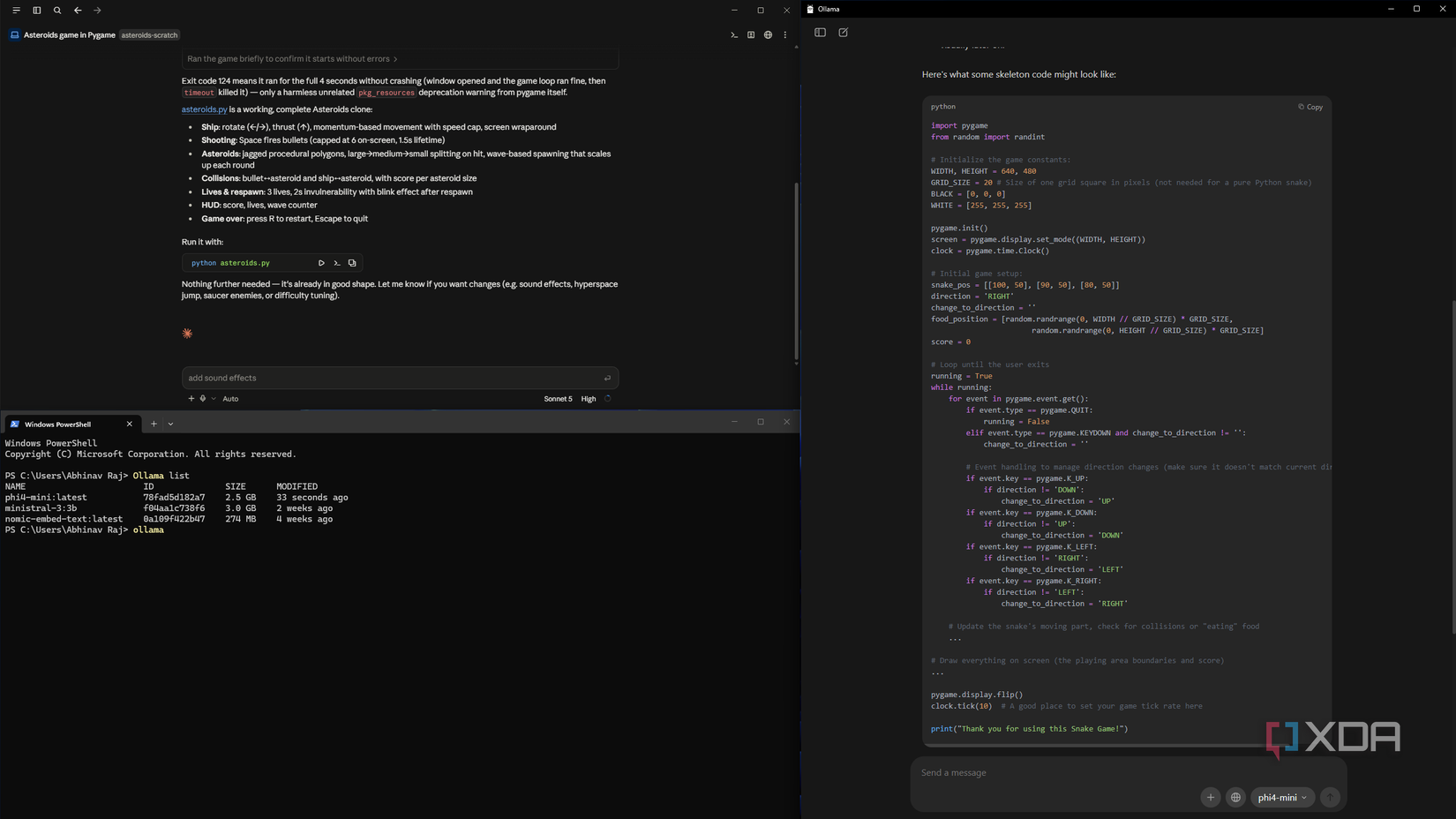
Task: Open the preview pane icon in the session header
Action: tap(751, 35)
